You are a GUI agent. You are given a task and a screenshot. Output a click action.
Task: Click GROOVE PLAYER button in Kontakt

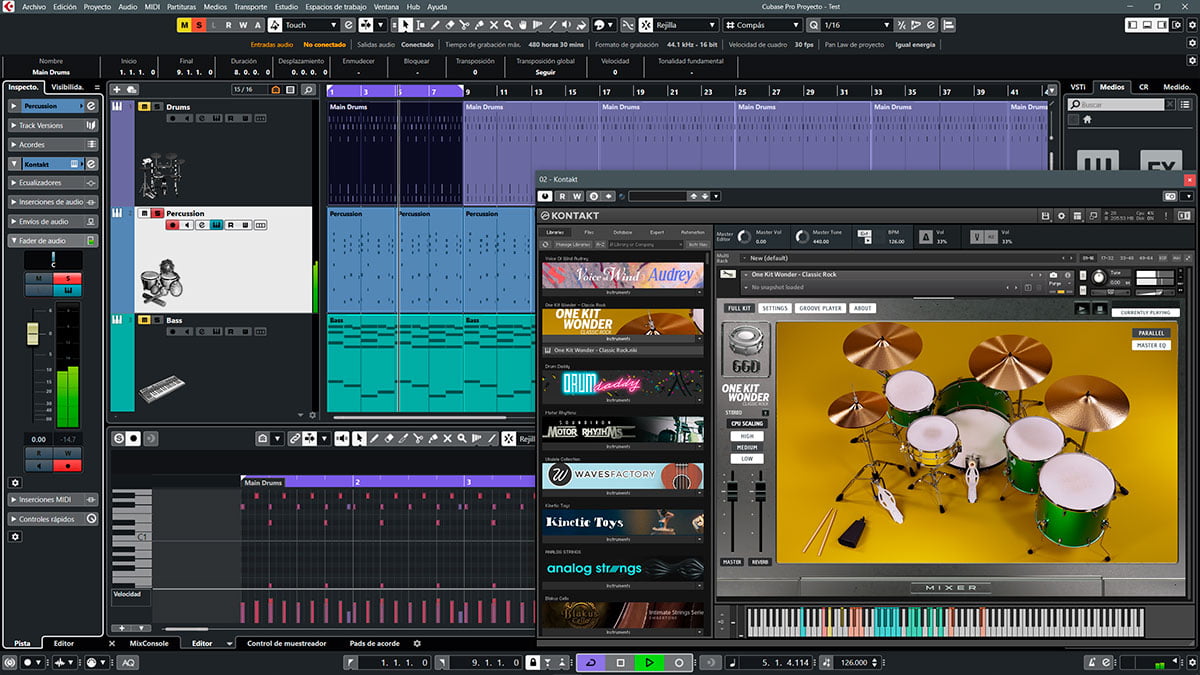(821, 308)
